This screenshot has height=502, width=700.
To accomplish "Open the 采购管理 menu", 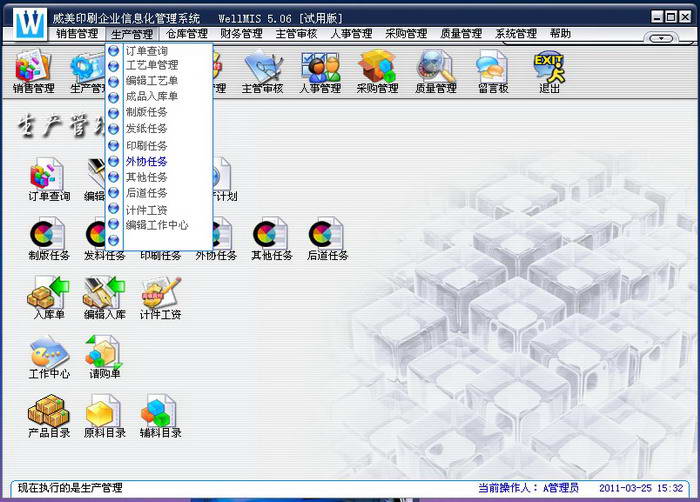I will [406, 33].
